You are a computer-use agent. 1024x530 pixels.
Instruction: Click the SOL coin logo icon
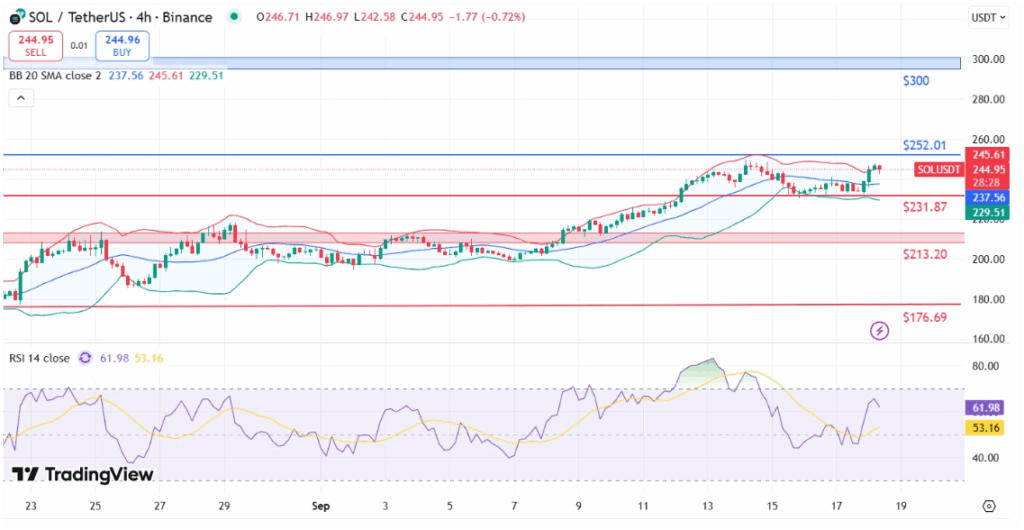click(17, 17)
